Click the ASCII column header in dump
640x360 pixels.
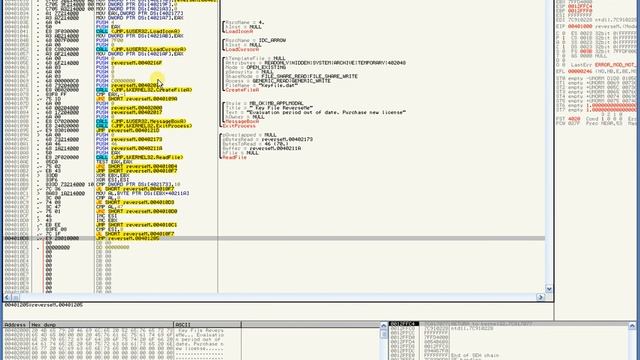(x=207, y=325)
